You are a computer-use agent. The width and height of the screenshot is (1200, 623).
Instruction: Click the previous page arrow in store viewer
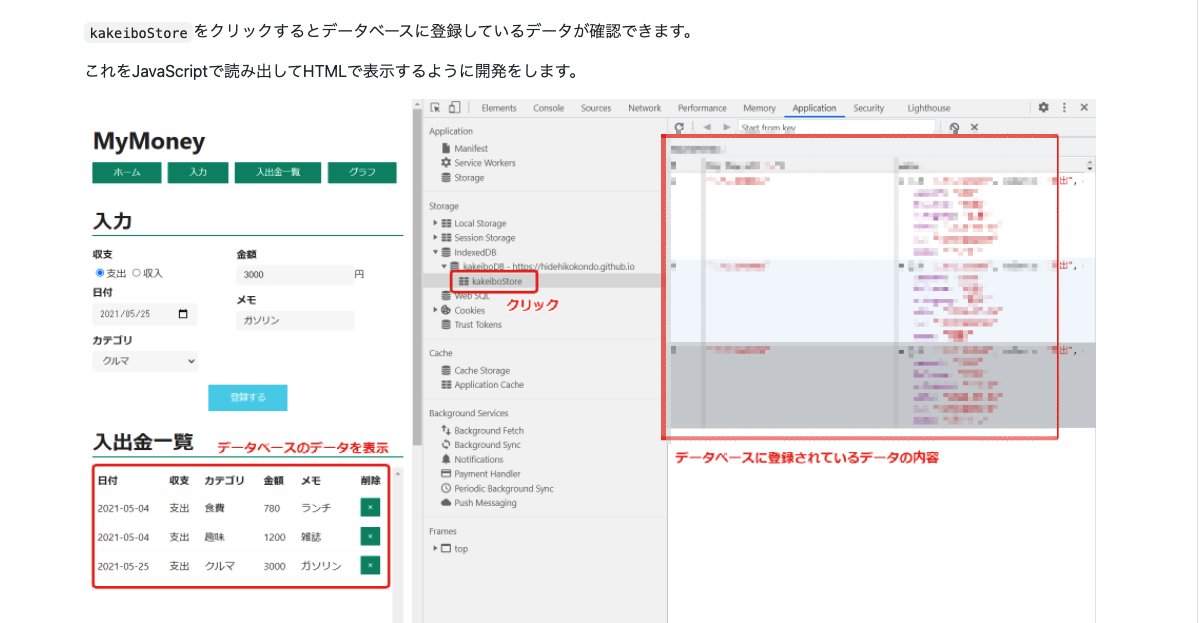pyautogui.click(x=708, y=126)
